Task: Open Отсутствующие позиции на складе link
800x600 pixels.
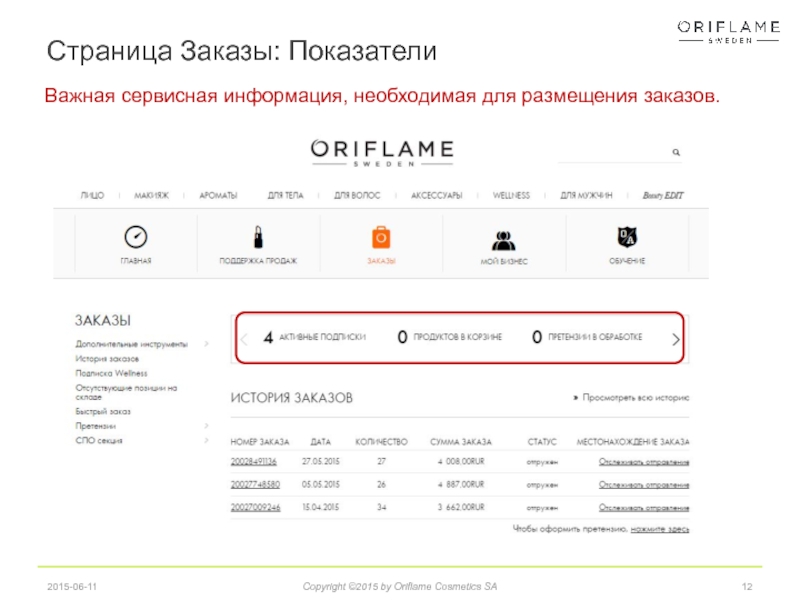Action: [126, 392]
